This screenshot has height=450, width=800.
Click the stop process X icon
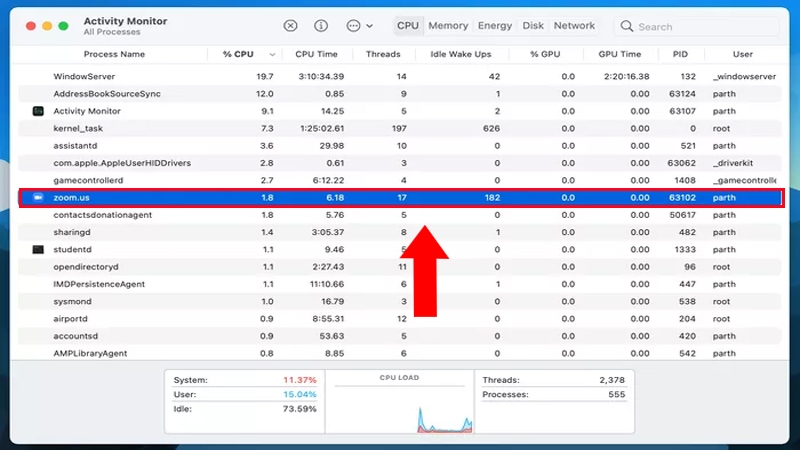click(x=290, y=26)
